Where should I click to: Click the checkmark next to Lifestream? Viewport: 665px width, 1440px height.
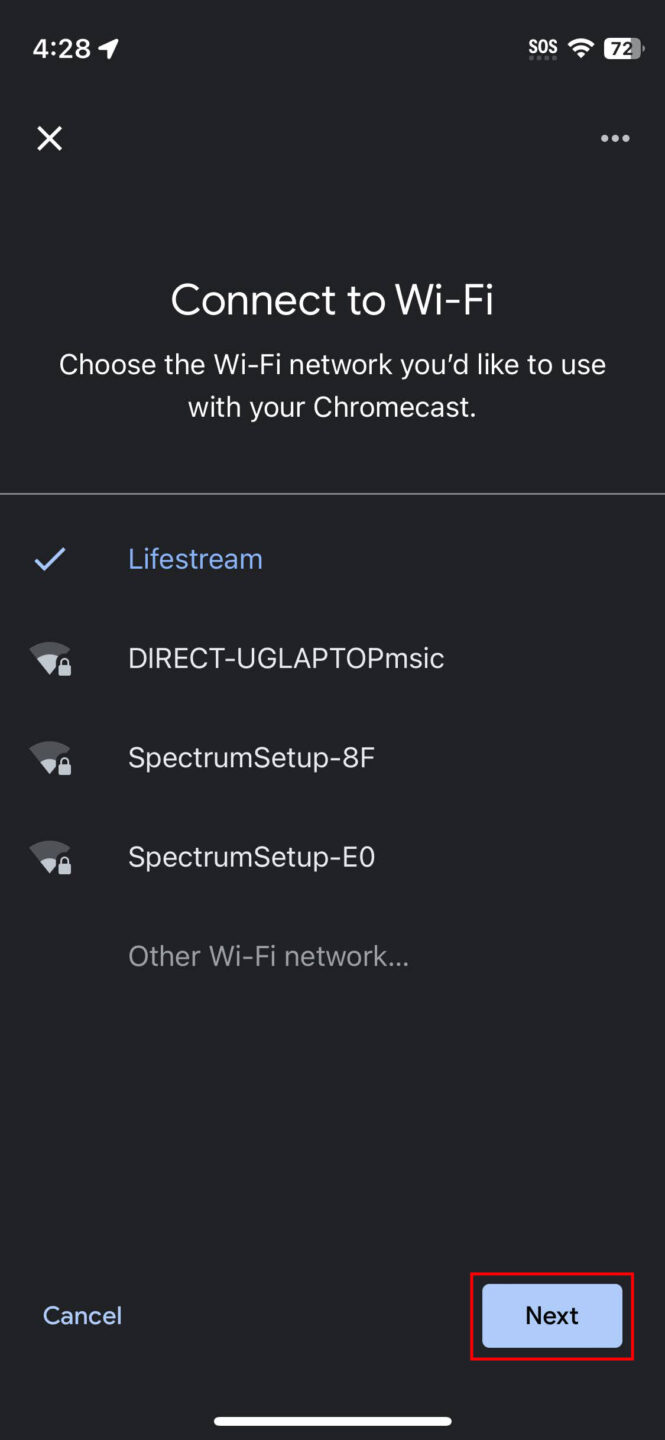(x=50, y=559)
